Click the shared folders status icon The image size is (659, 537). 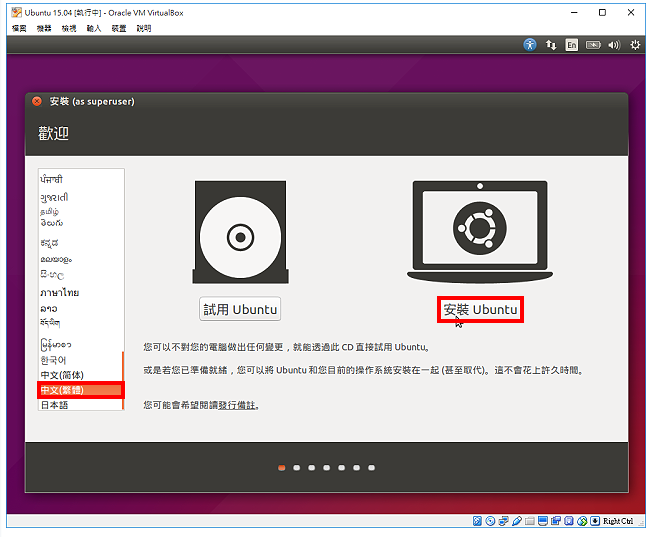pyautogui.click(x=530, y=521)
